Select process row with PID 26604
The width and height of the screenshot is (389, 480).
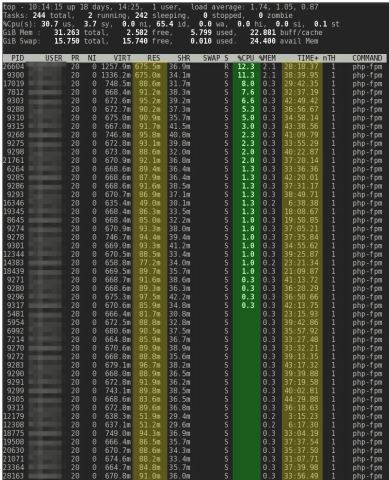(x=193, y=67)
